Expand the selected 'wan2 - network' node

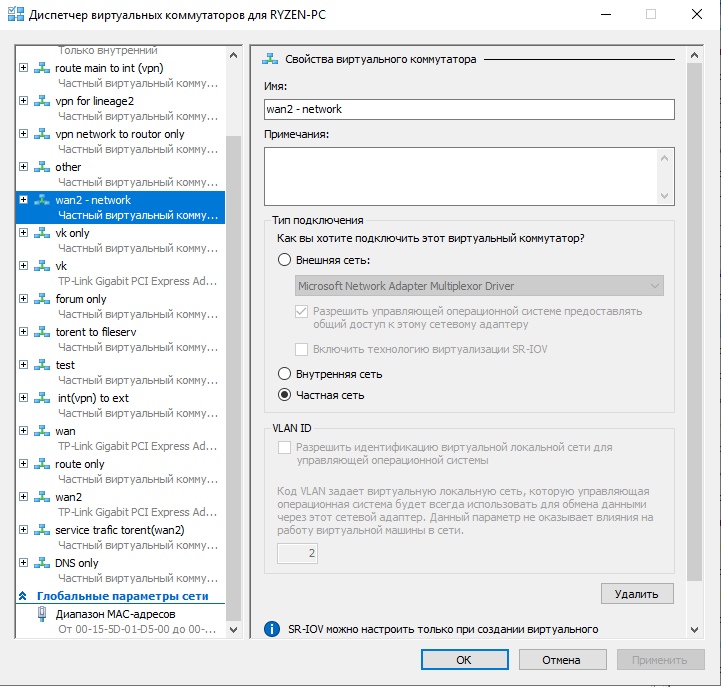click(x=23, y=200)
